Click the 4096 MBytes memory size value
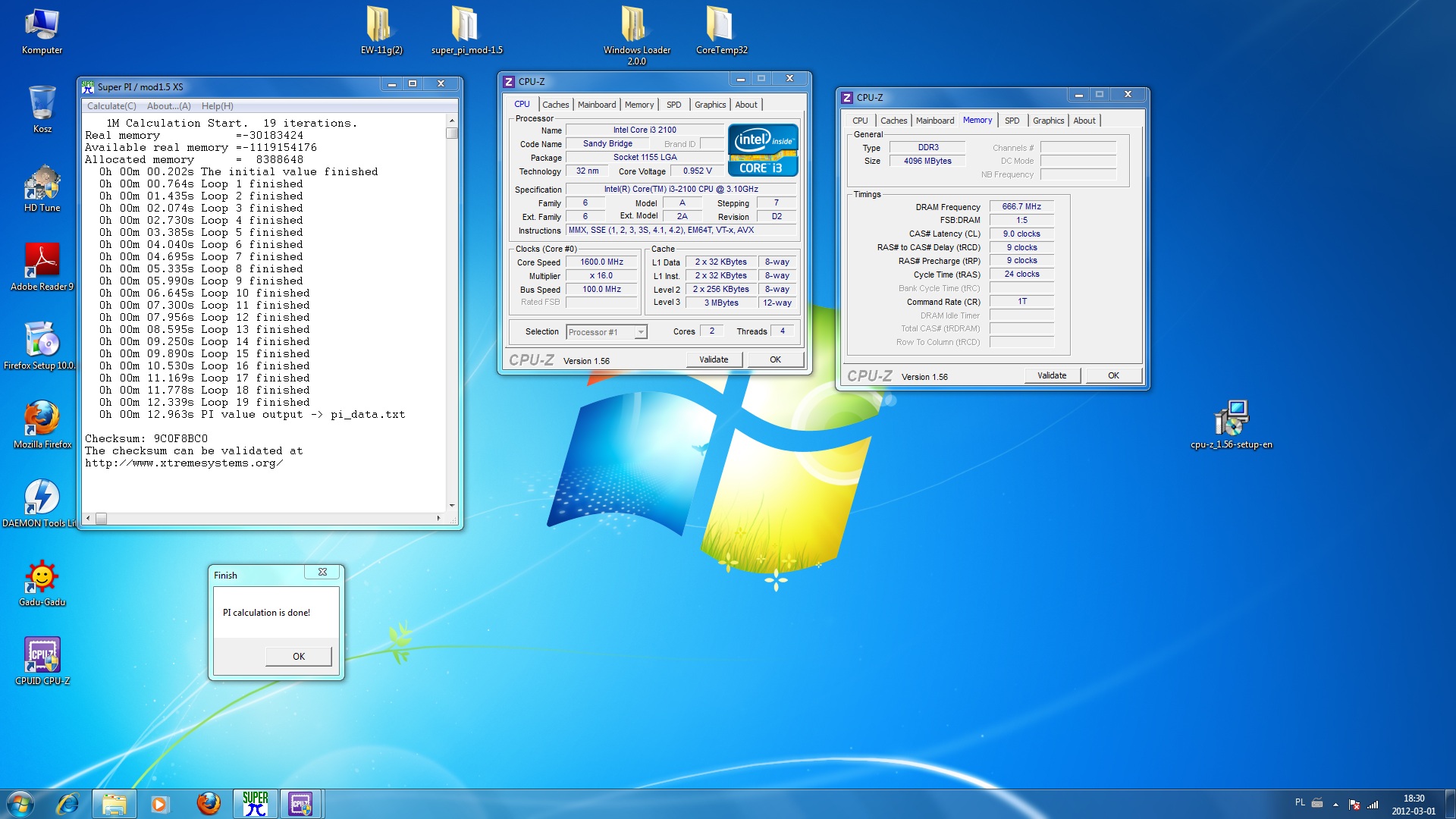Viewport: 1456px width, 819px height. pos(927,162)
